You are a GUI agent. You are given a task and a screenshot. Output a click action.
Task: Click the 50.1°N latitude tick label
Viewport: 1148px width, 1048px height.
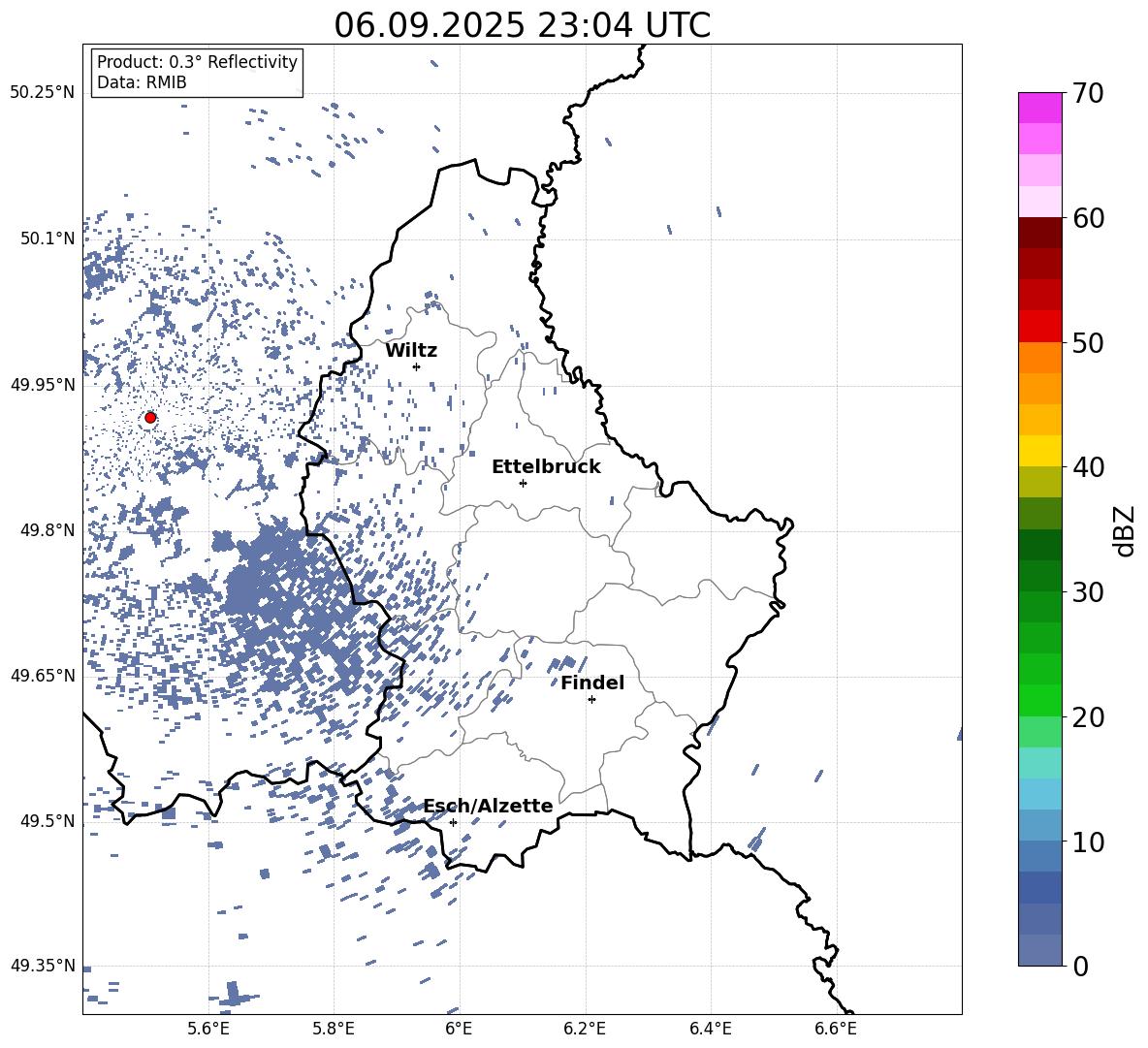(48, 238)
